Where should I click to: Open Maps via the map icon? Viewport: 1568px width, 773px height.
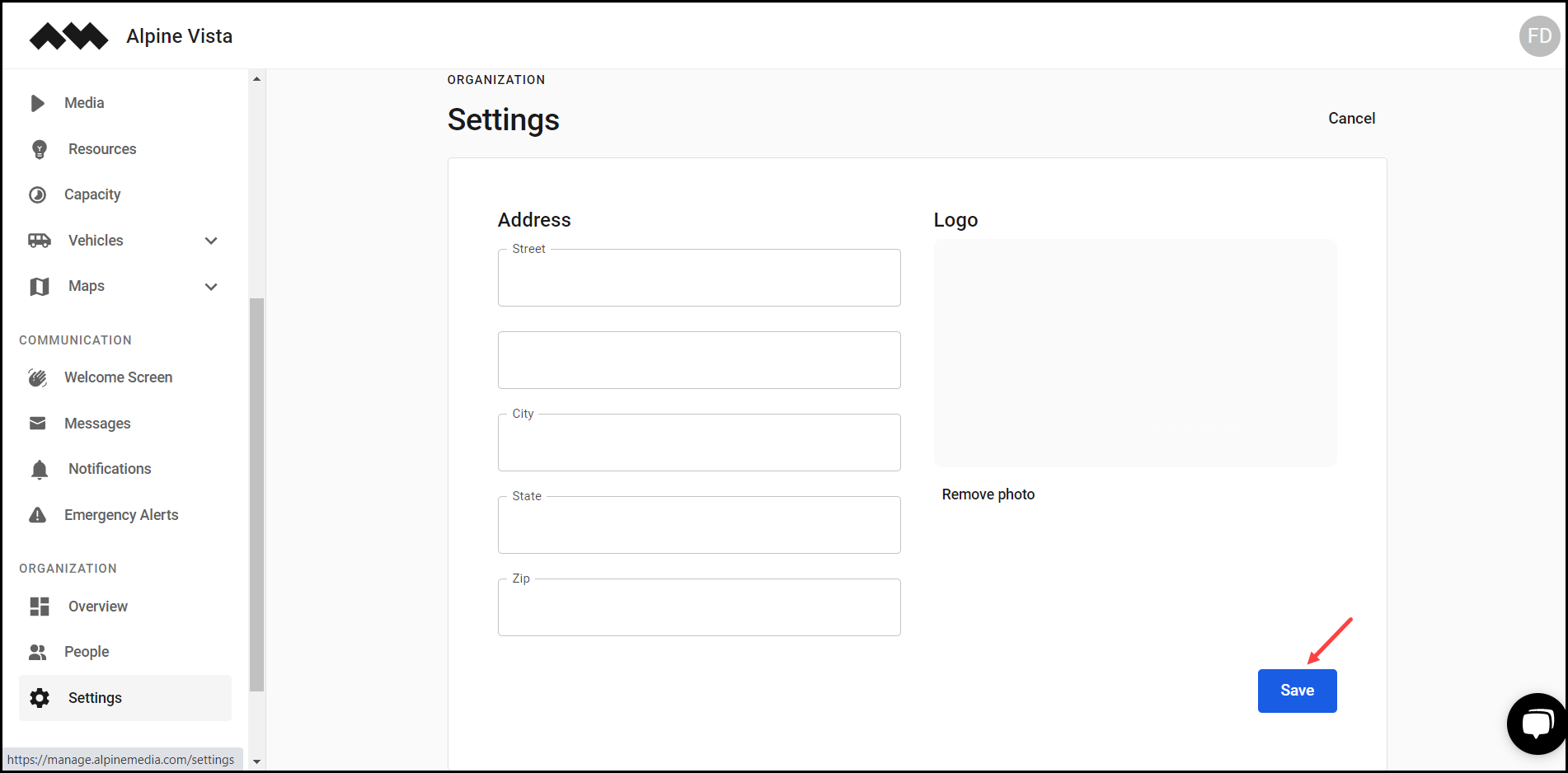tap(37, 286)
